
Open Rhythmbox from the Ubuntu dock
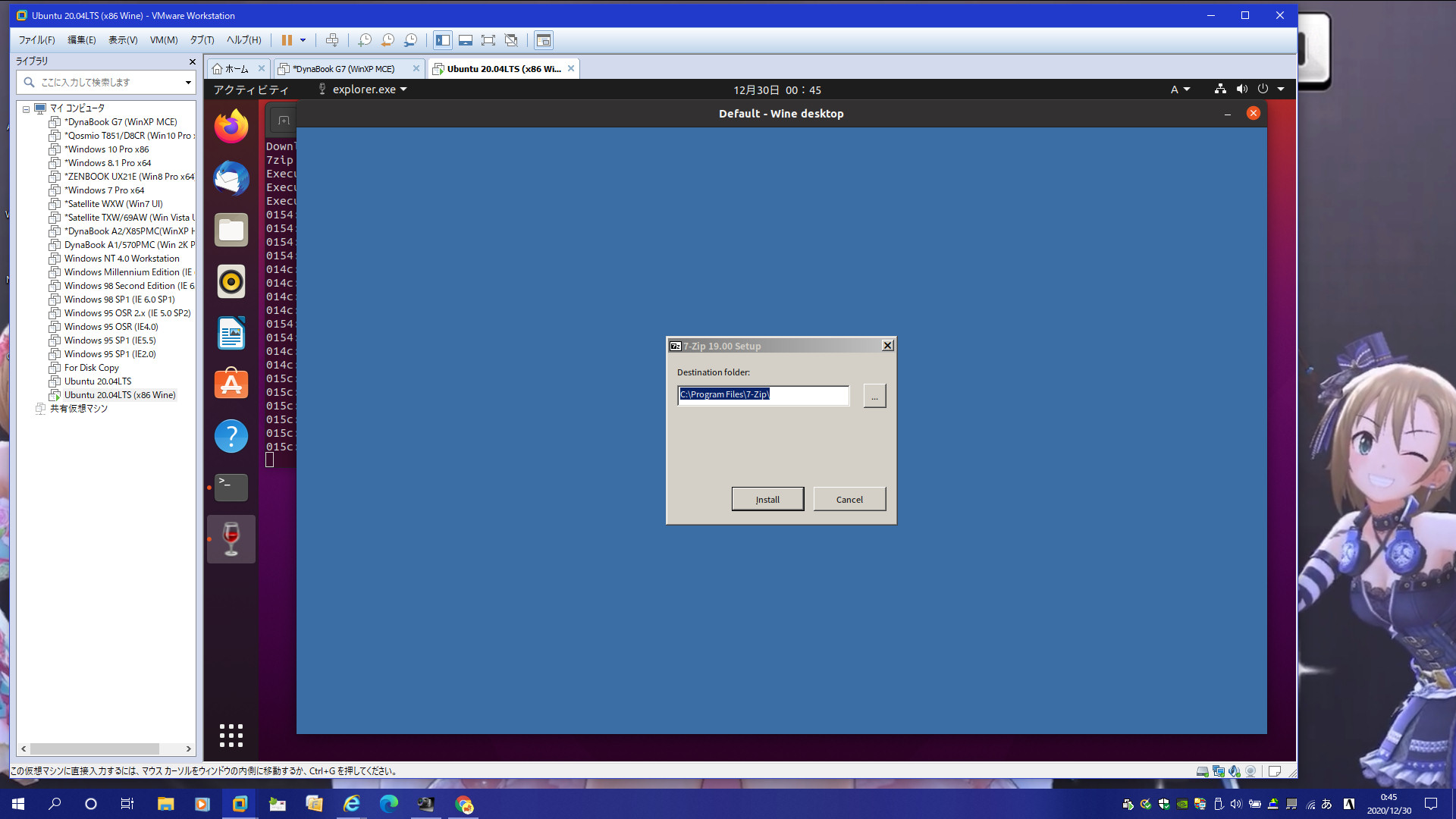[231, 281]
